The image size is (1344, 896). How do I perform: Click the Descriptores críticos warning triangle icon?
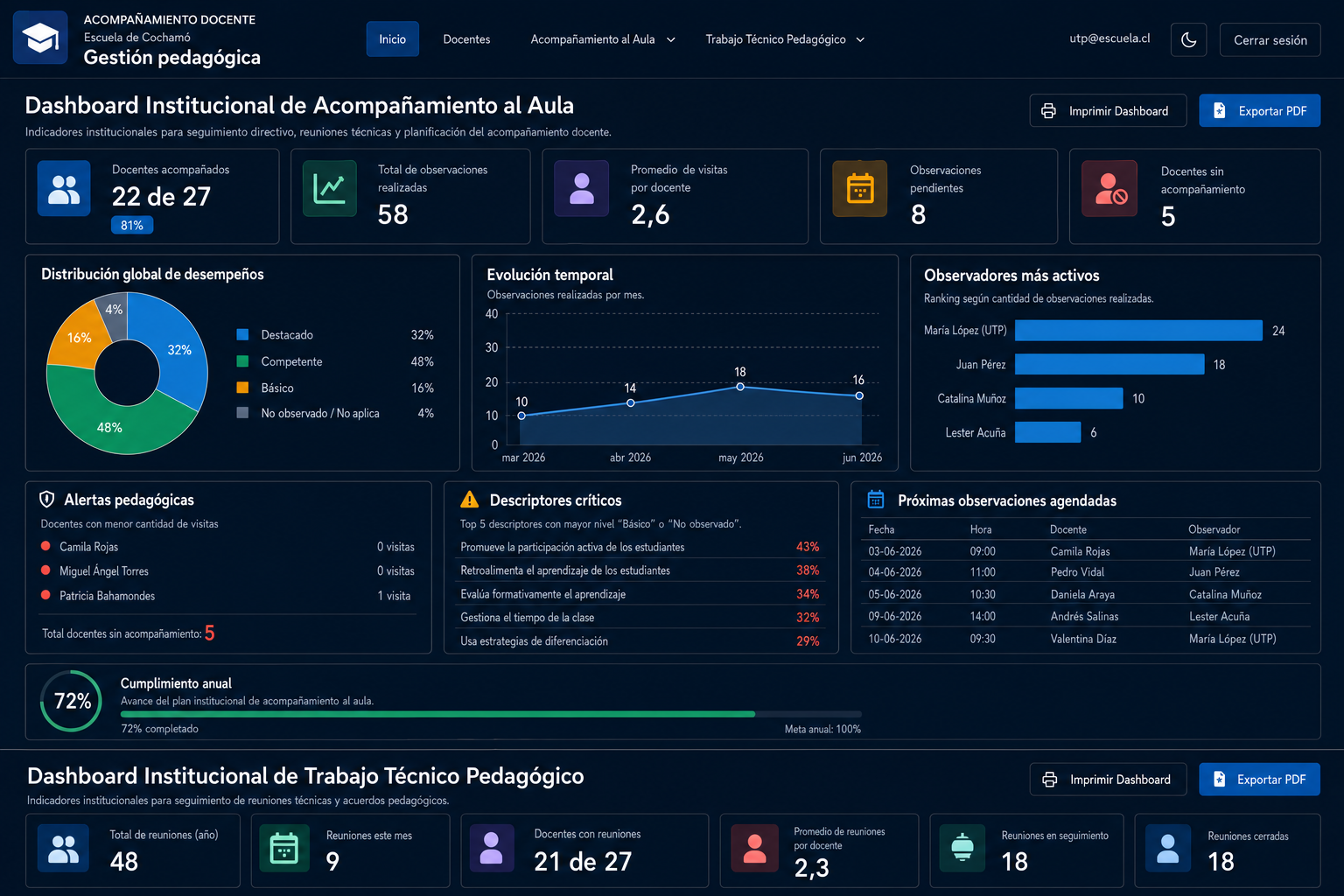tap(470, 500)
